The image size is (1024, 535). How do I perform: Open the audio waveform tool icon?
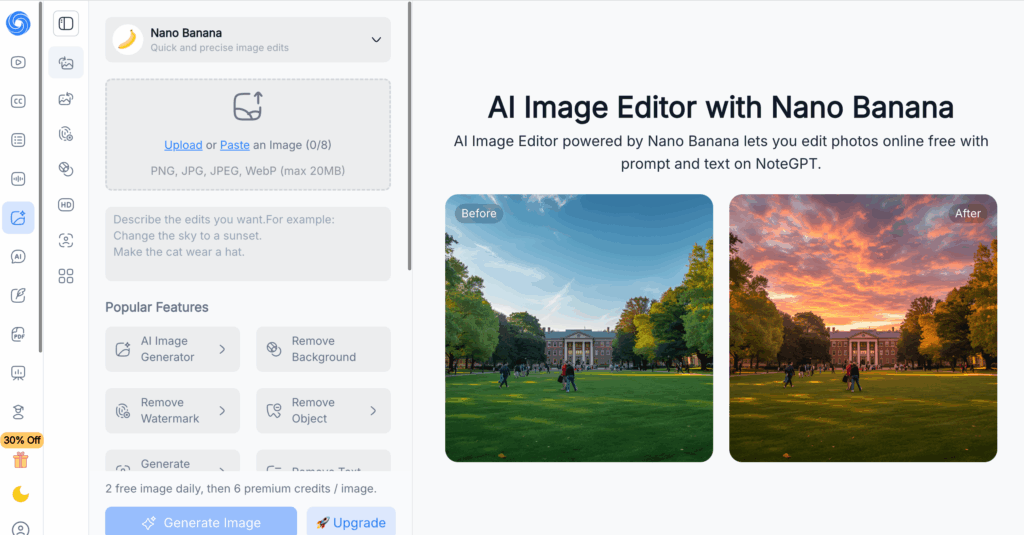18,179
